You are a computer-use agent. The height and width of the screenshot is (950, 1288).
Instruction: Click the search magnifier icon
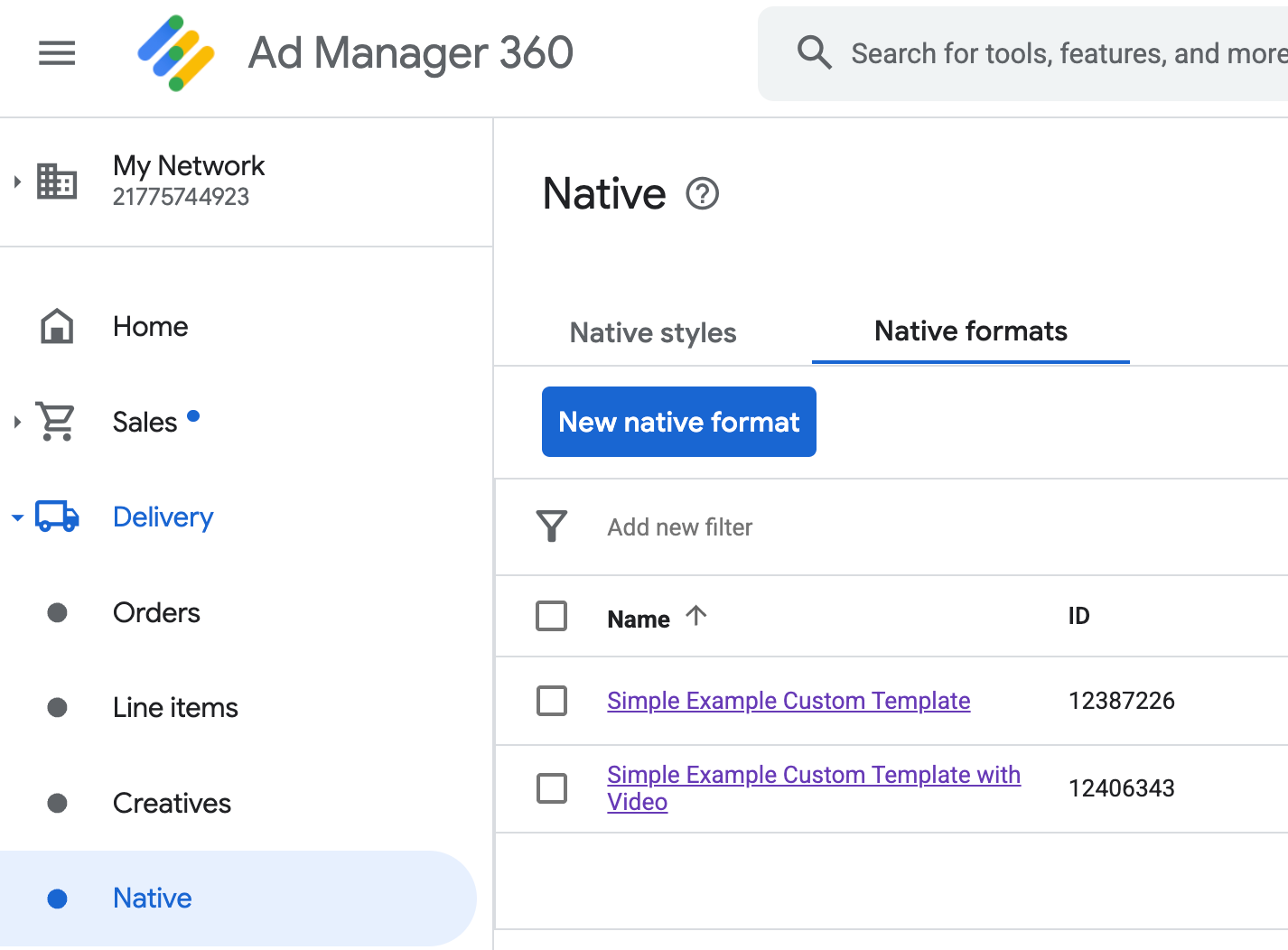814,53
